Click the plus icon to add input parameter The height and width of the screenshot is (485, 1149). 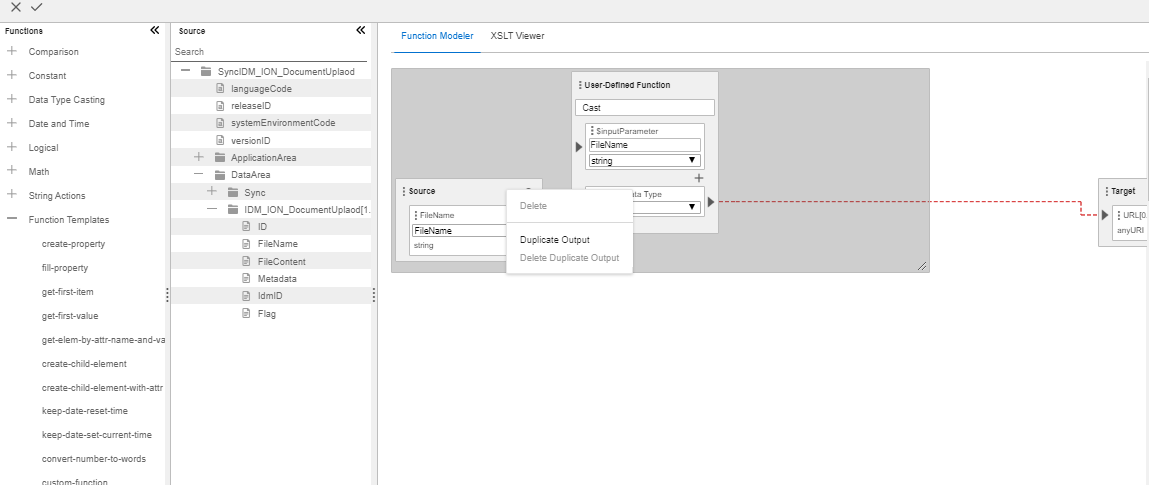pos(698,178)
